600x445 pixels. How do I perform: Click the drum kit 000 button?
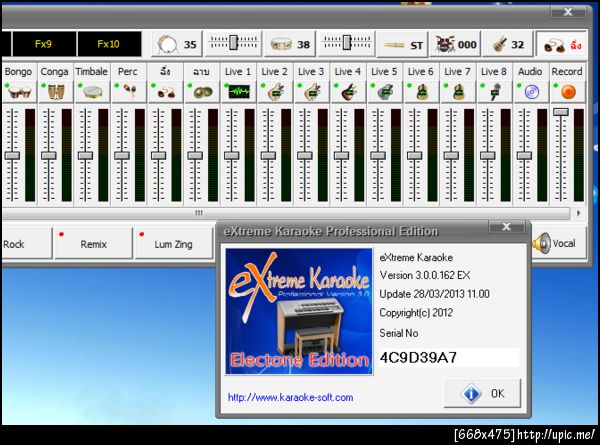click(456, 44)
